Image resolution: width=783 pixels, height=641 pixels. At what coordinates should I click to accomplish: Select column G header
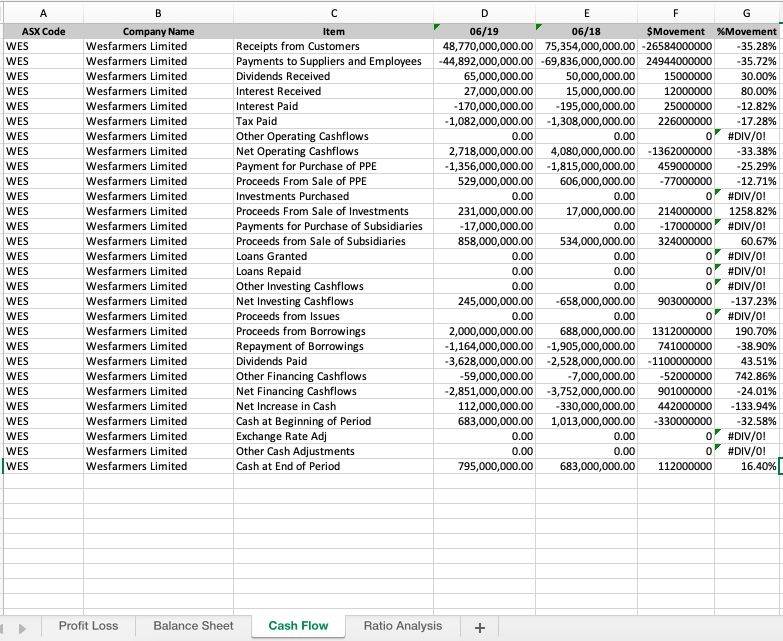(x=747, y=13)
